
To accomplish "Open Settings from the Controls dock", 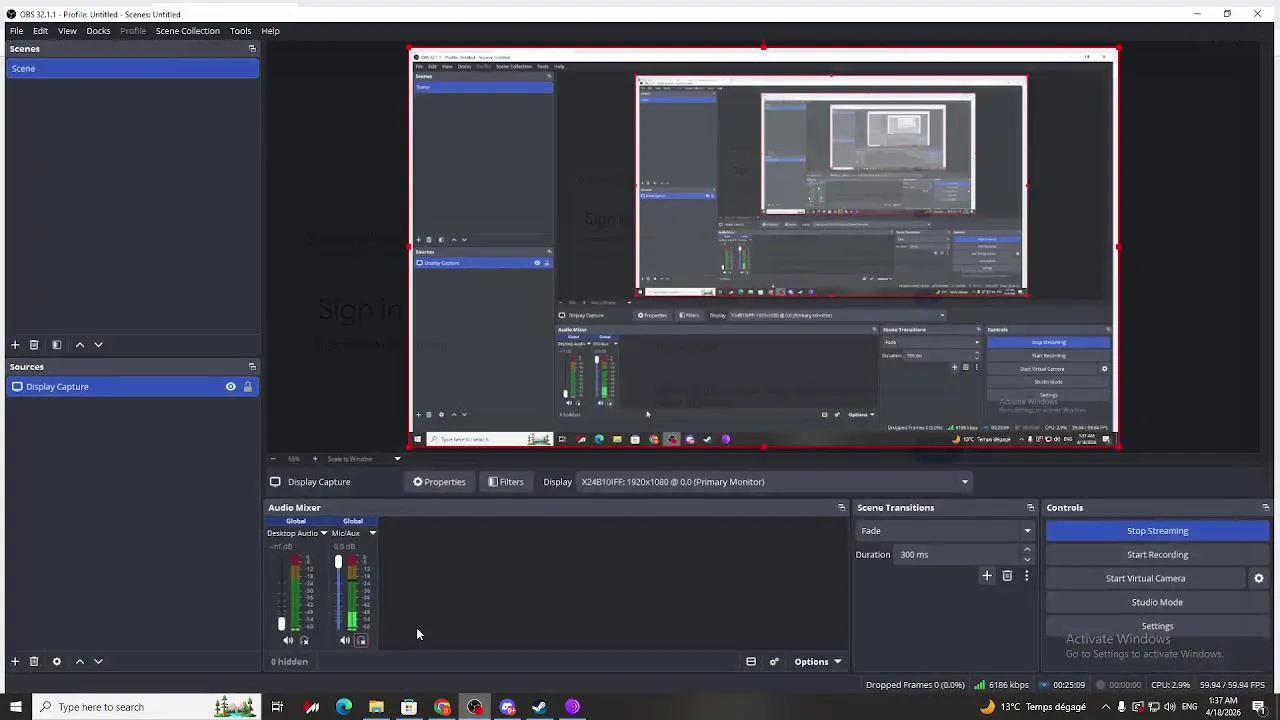I will (x=1157, y=626).
